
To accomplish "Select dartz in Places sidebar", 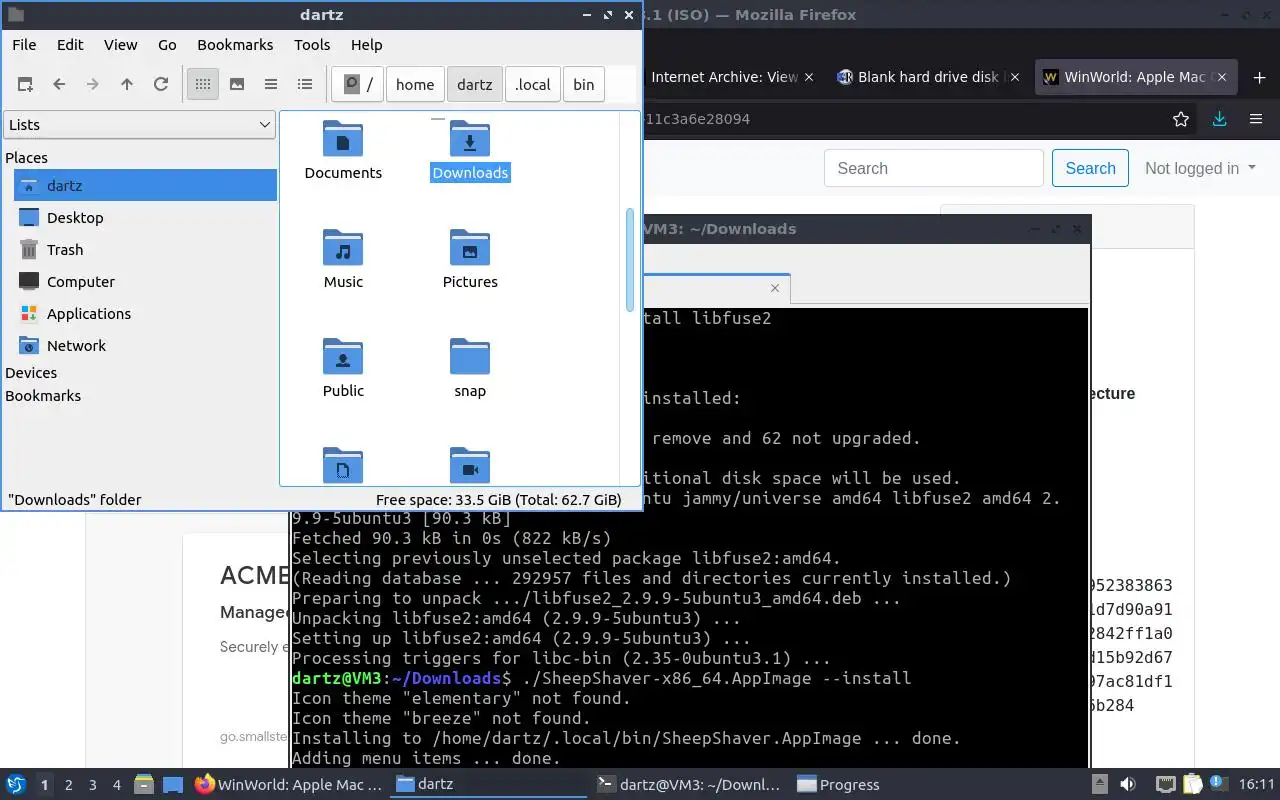I will [x=146, y=186].
